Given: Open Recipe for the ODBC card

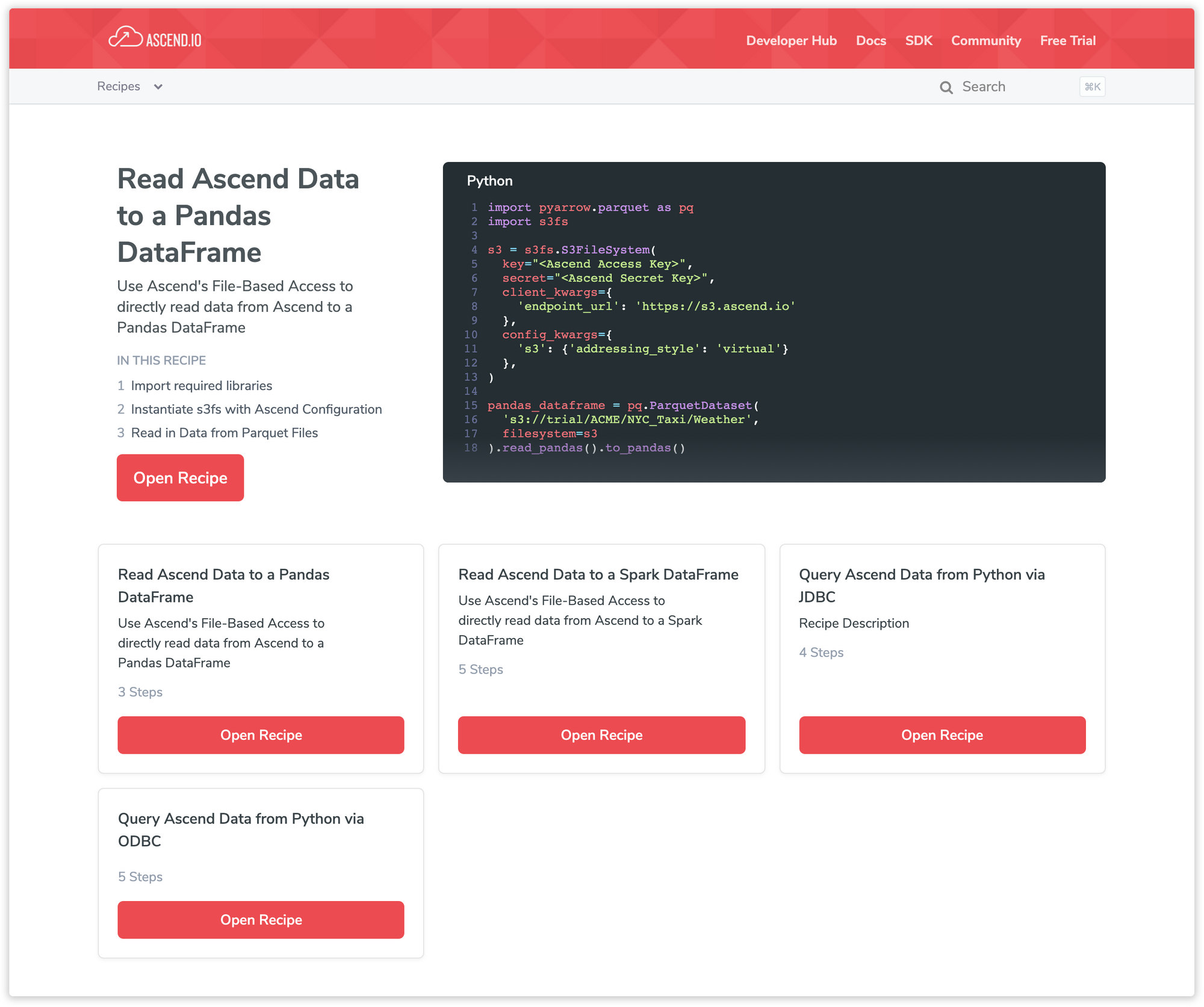Looking at the screenshot, I should [261, 920].
